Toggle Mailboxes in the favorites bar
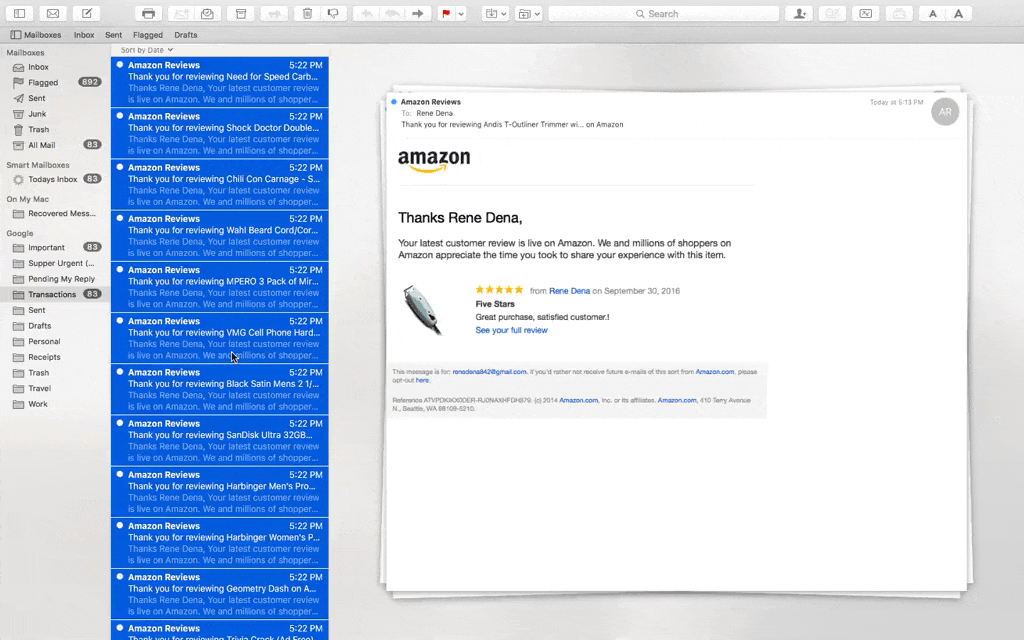The height and width of the screenshot is (640, 1024). 36,35
